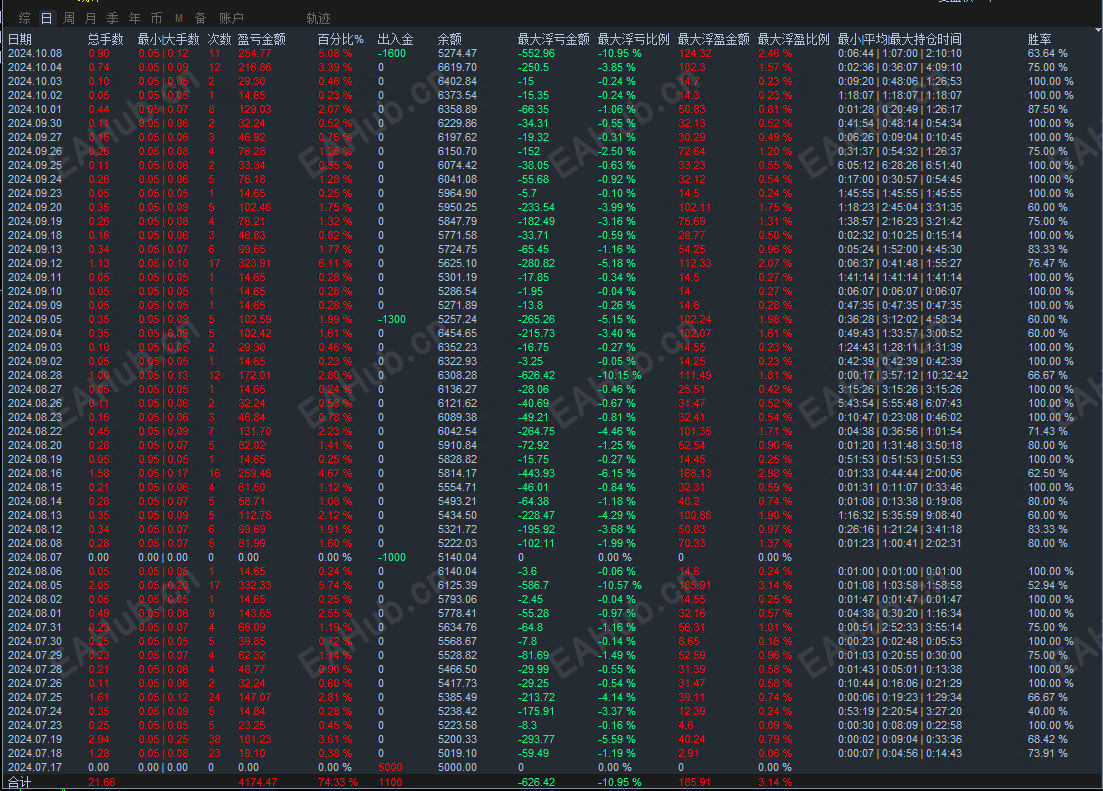The height and width of the screenshot is (791, 1103).
Task: Click the -1300 withdrawal on 2024.09.05
Action: [392, 319]
